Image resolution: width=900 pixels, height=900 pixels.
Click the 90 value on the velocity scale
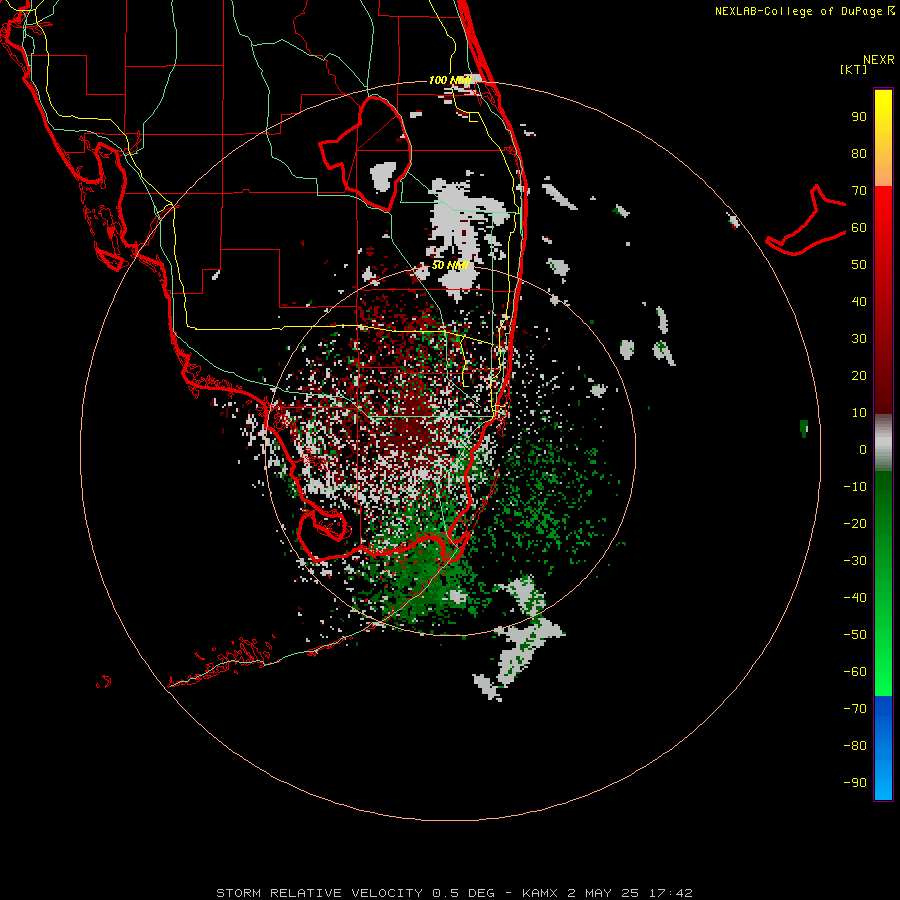pyautogui.click(x=859, y=117)
